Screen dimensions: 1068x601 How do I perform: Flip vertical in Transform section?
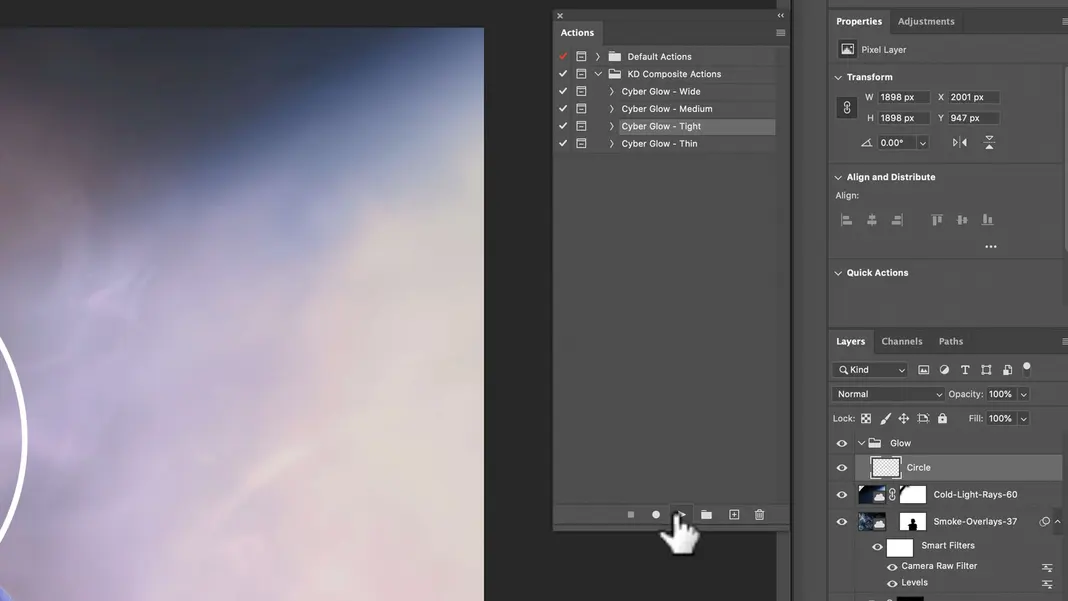coord(989,142)
